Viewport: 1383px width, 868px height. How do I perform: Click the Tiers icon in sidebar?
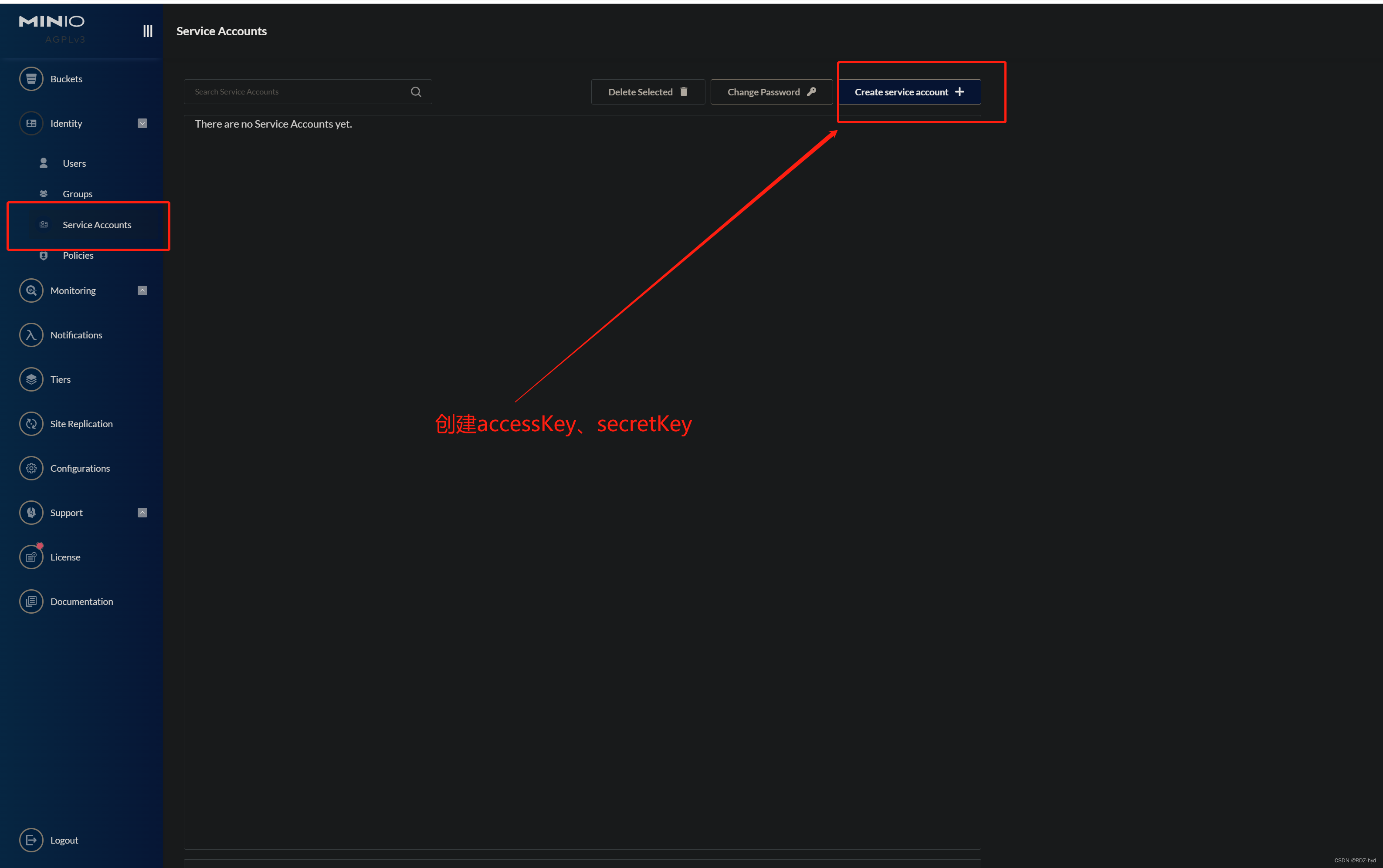(x=30, y=378)
